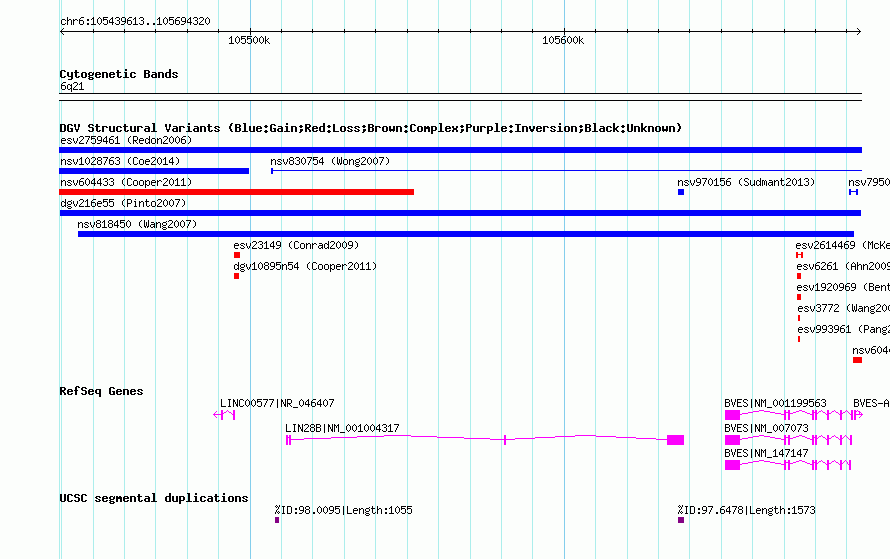Click the nsv604433 (Cooper2011) red loss bar
The height and width of the screenshot is (559, 890).
pos(236,192)
